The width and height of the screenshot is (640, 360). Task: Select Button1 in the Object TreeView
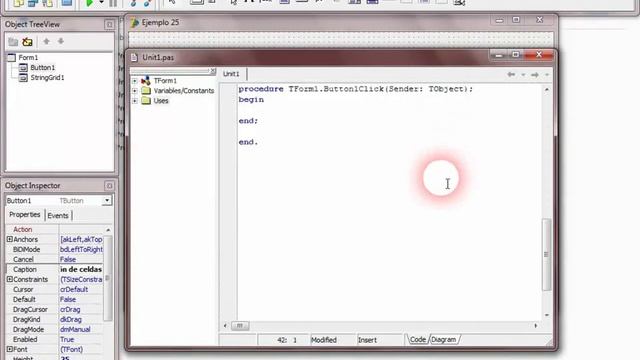pos(42,67)
